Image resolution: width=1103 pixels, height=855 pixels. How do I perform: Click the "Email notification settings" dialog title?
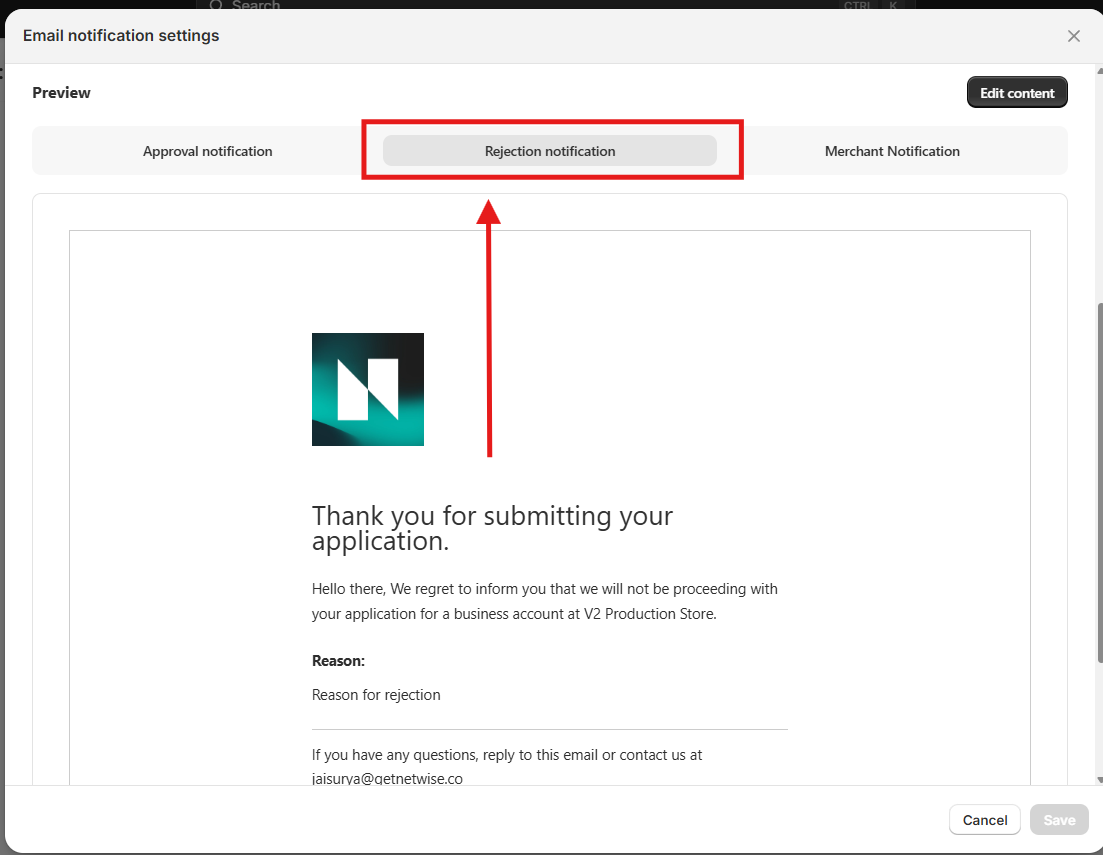pos(121,35)
